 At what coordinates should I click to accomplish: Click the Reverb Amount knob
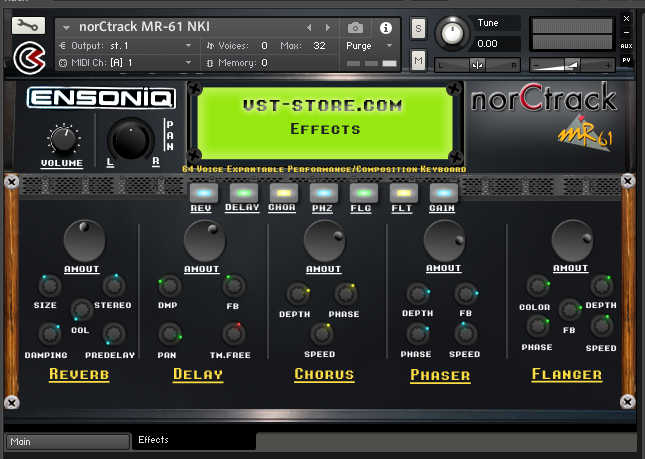(x=84, y=241)
